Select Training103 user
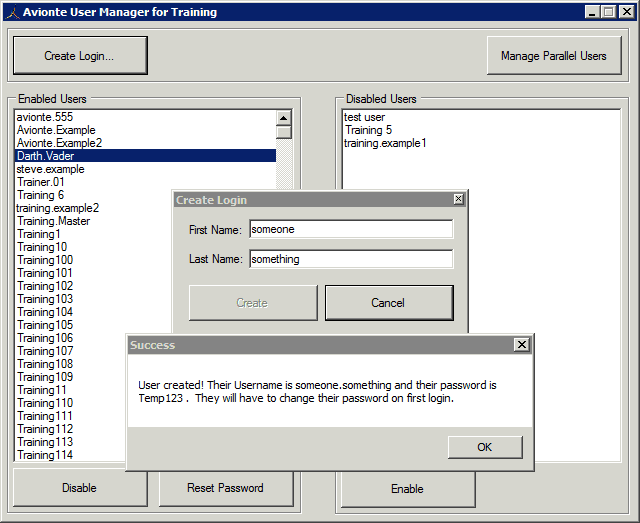 point(93,299)
